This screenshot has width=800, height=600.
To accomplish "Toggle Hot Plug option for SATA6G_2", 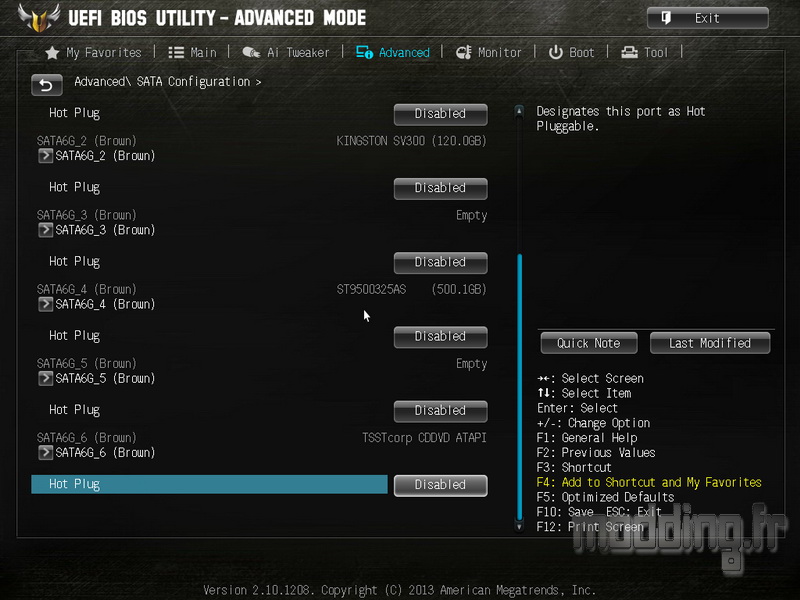I will 440,188.
